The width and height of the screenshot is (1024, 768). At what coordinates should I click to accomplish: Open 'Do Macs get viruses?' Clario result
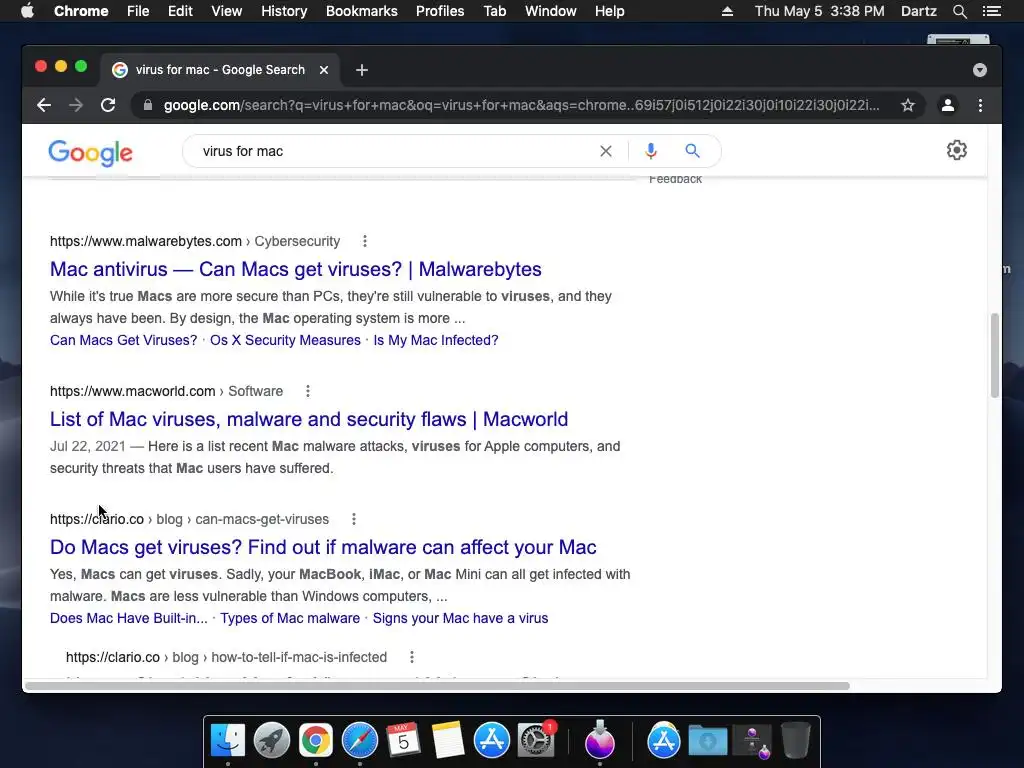point(323,547)
